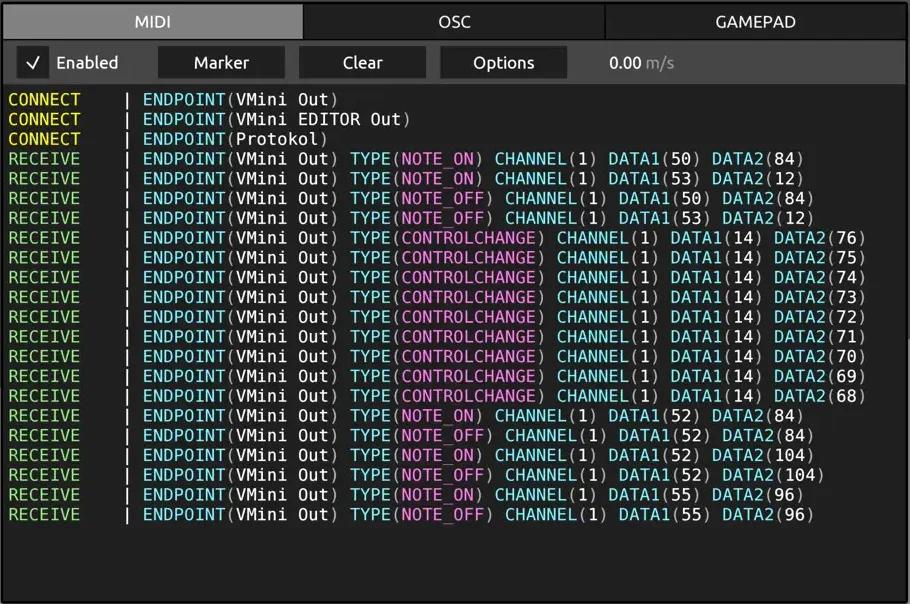This screenshot has width=910, height=604.
Task: Select CONTROLCHANGE row with DATA2(72)
Action: [437, 317]
